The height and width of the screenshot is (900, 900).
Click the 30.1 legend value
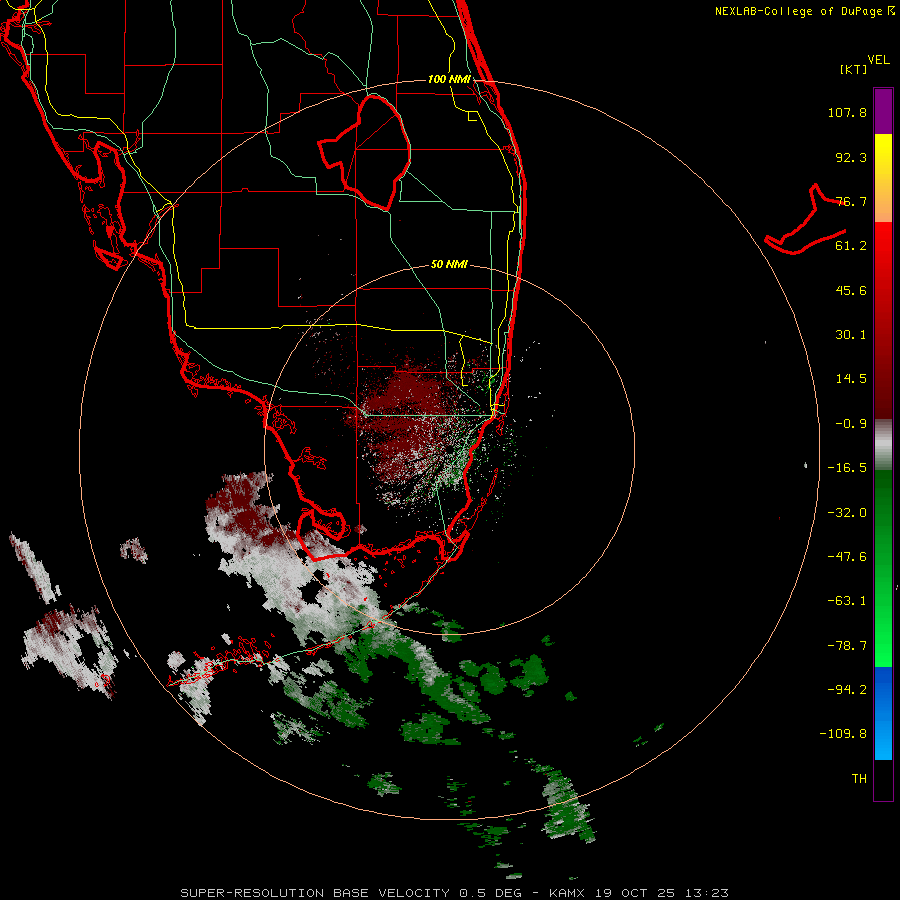coord(851,335)
